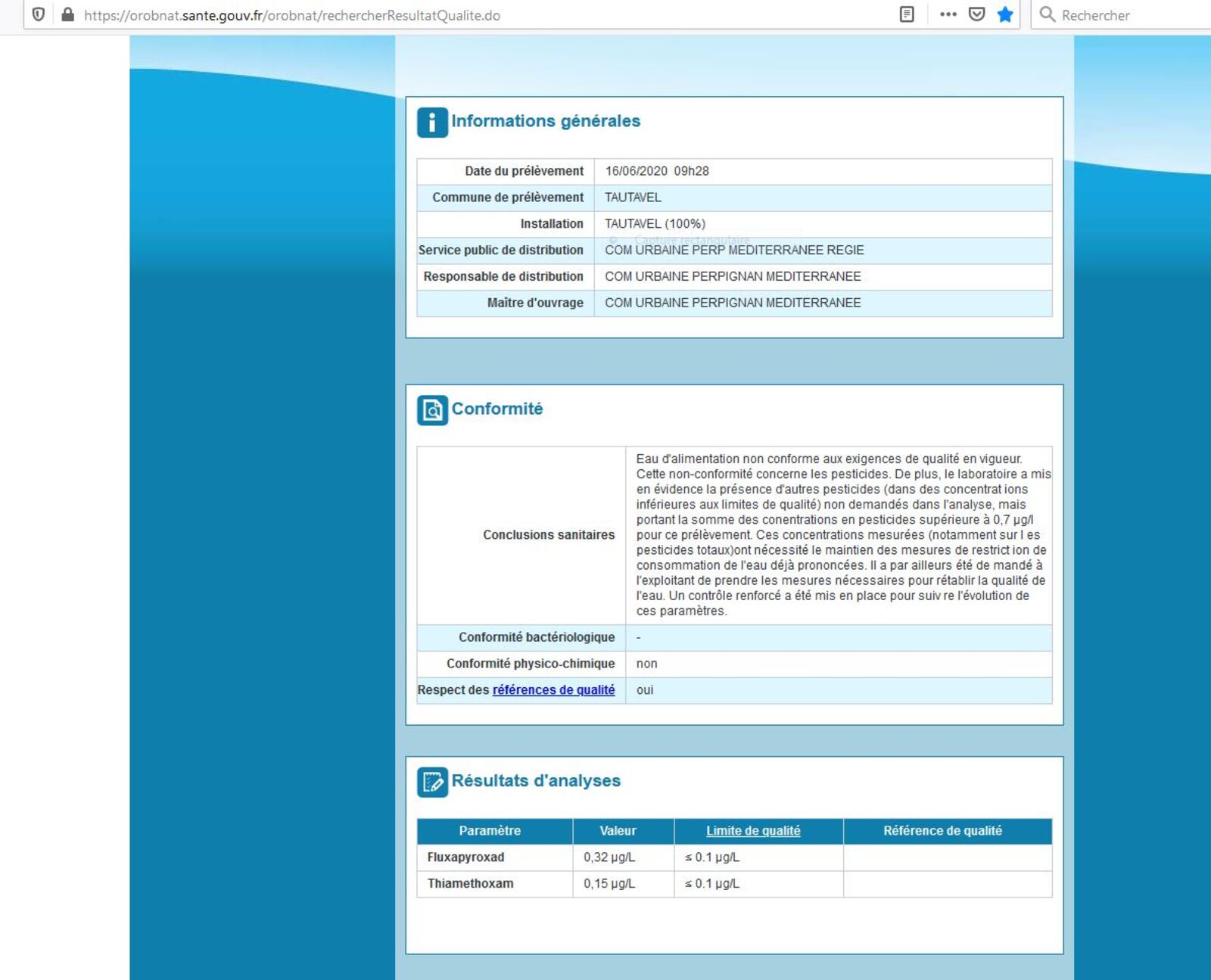The image size is (1211, 980).
Task: Click the tracking protection shield icon
Action: click(x=39, y=14)
